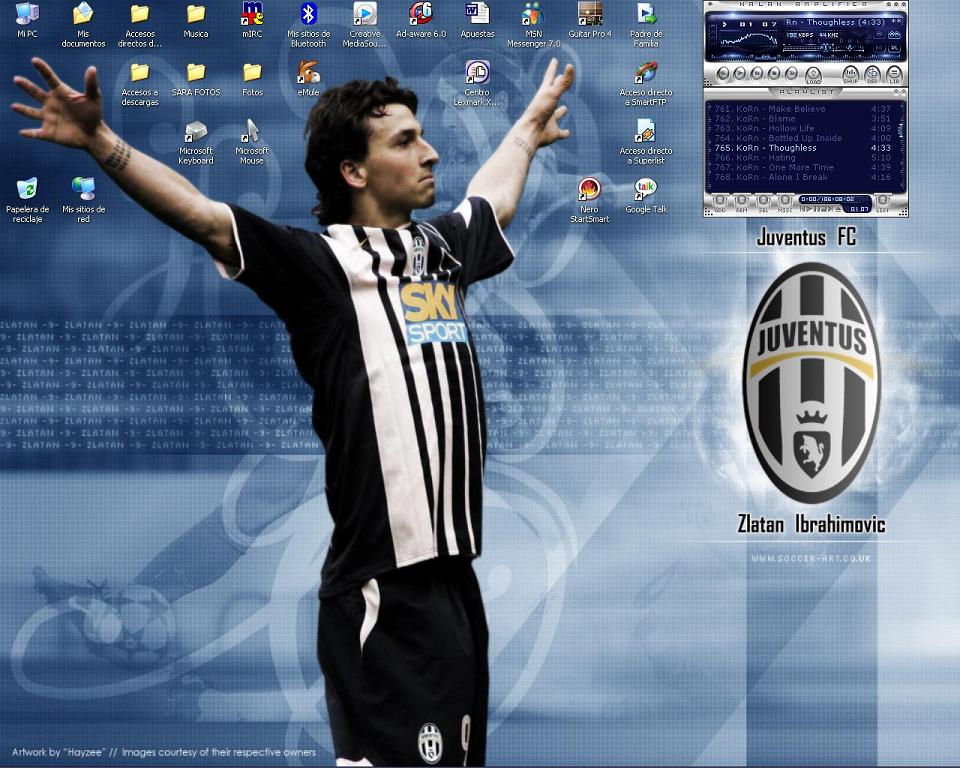Select the SARA FOTOS folder
This screenshot has height=768, width=960.
(196, 79)
